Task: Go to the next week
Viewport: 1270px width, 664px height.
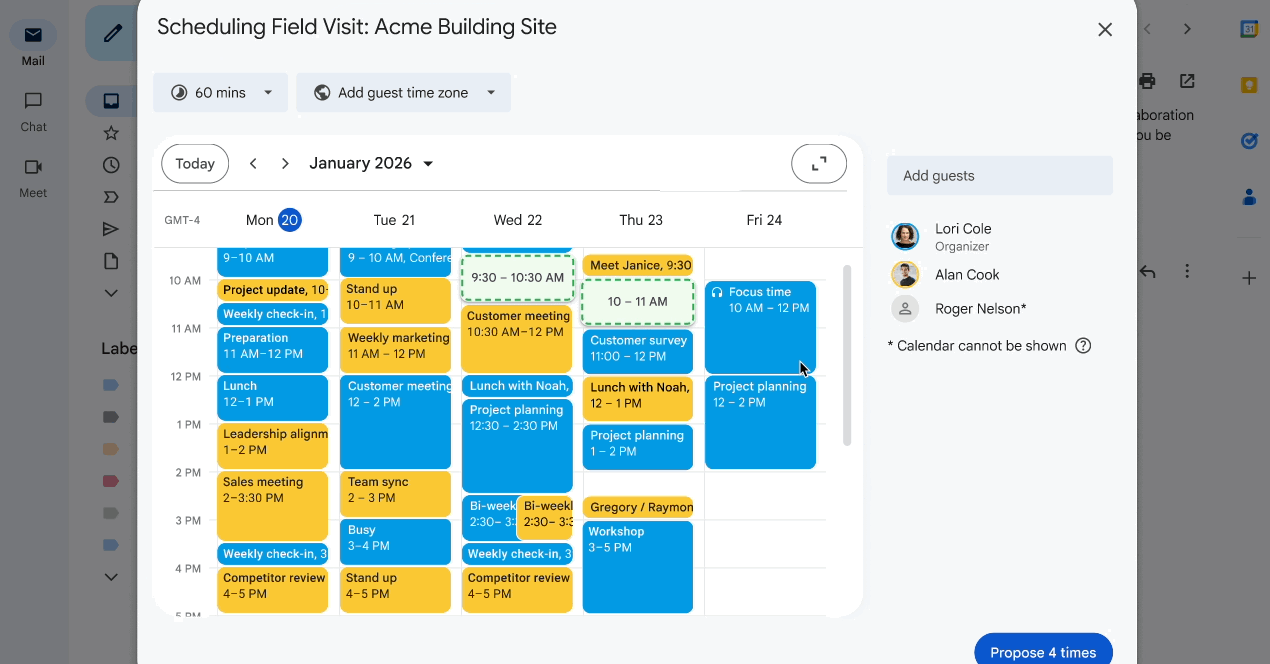Action: point(285,164)
